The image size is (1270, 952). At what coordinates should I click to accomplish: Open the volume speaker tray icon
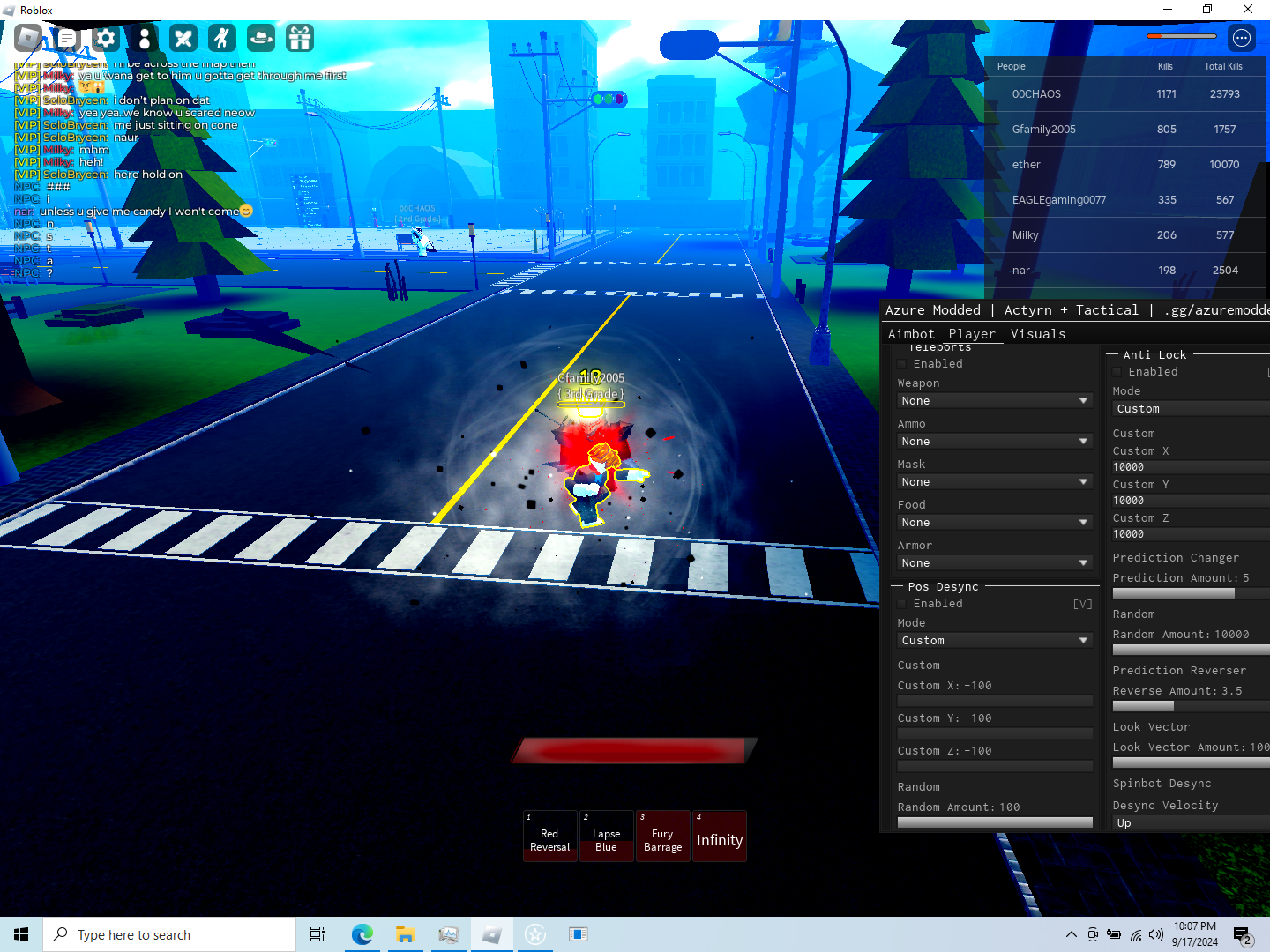(x=1156, y=934)
